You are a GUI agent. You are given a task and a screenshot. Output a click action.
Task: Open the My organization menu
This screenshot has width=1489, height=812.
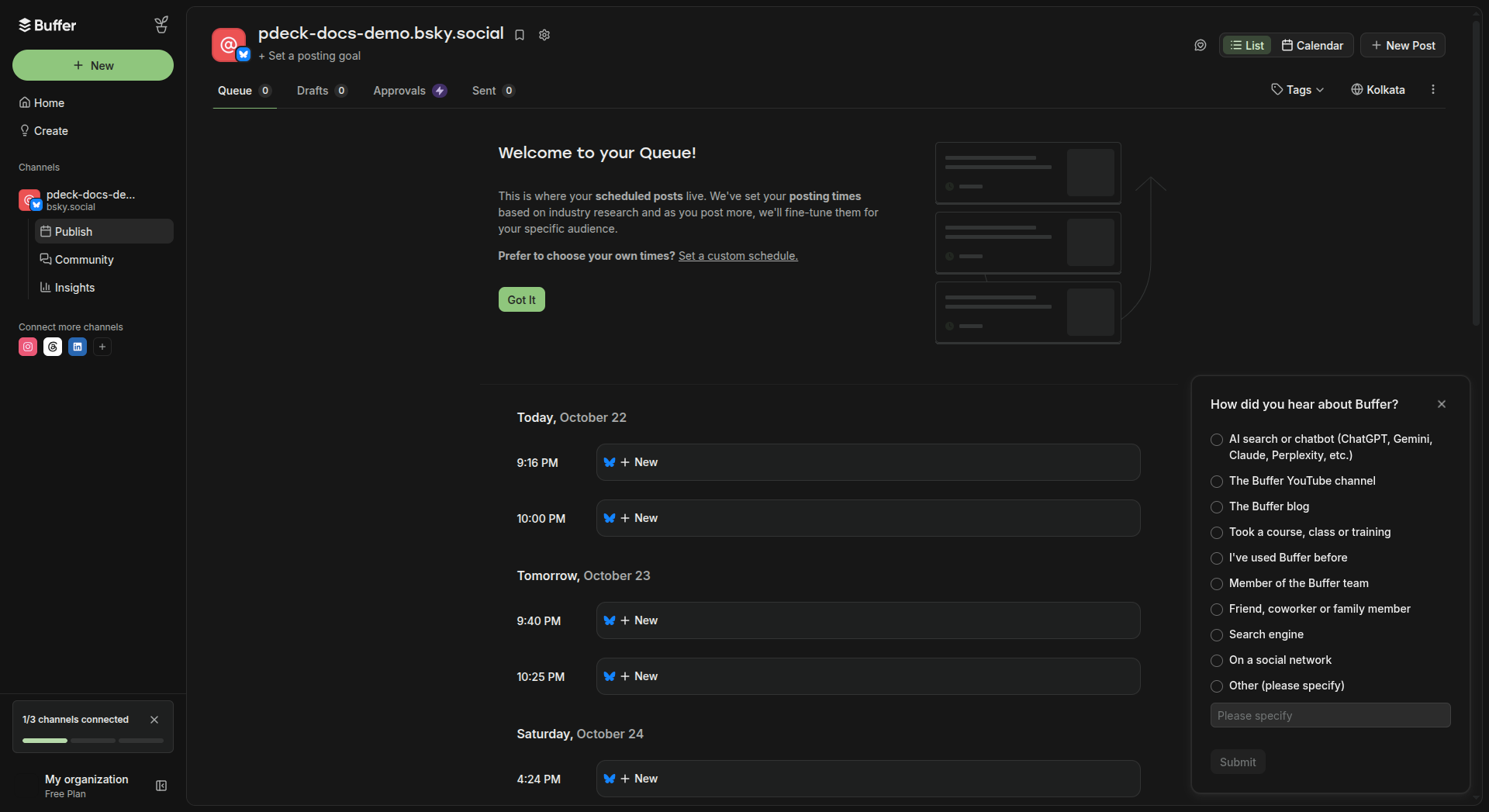pyautogui.click(x=87, y=786)
